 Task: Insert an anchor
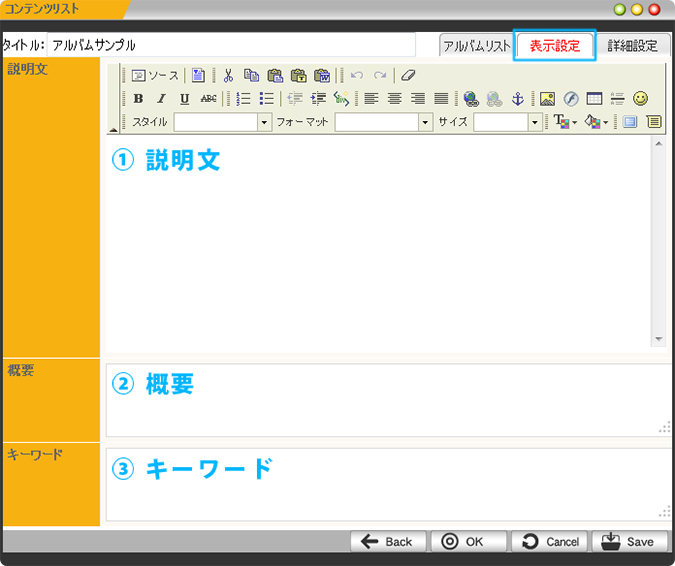tap(517, 99)
